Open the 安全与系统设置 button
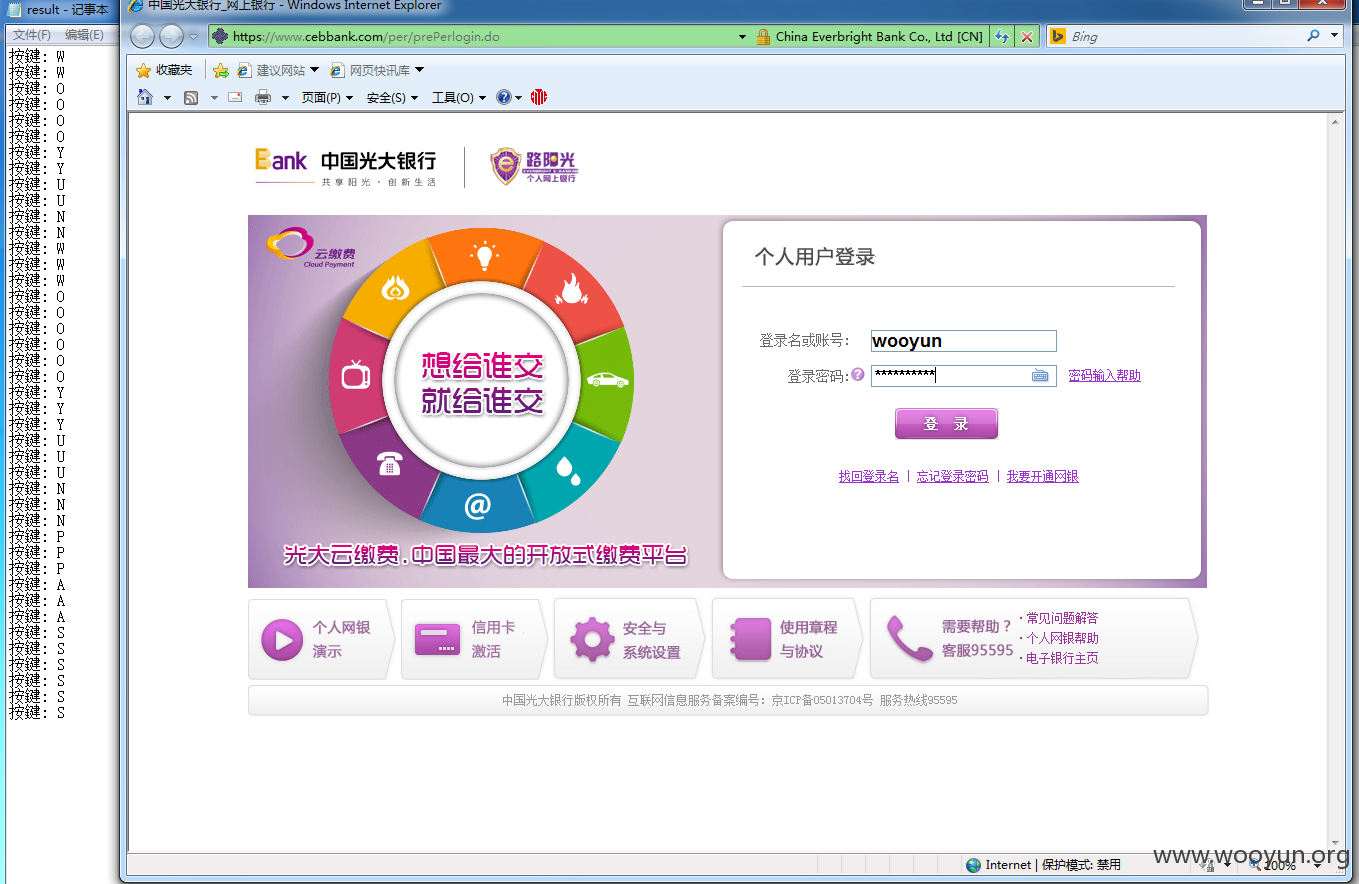This screenshot has height=884, width=1359. pyautogui.click(x=629, y=639)
